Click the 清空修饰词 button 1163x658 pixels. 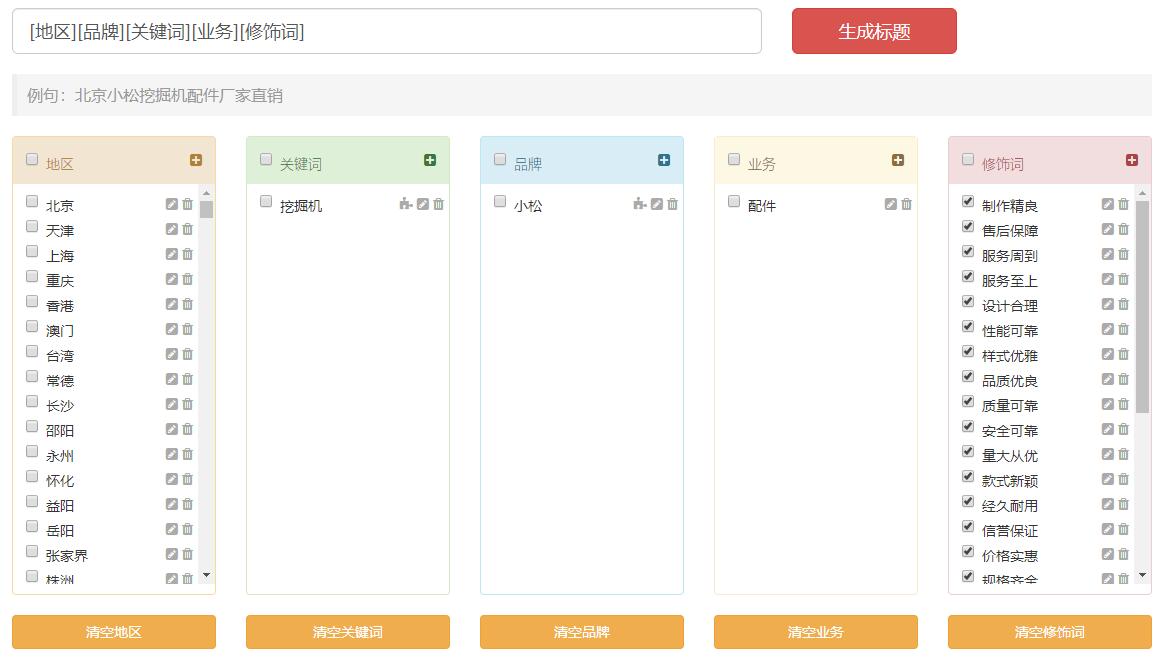(x=1049, y=632)
